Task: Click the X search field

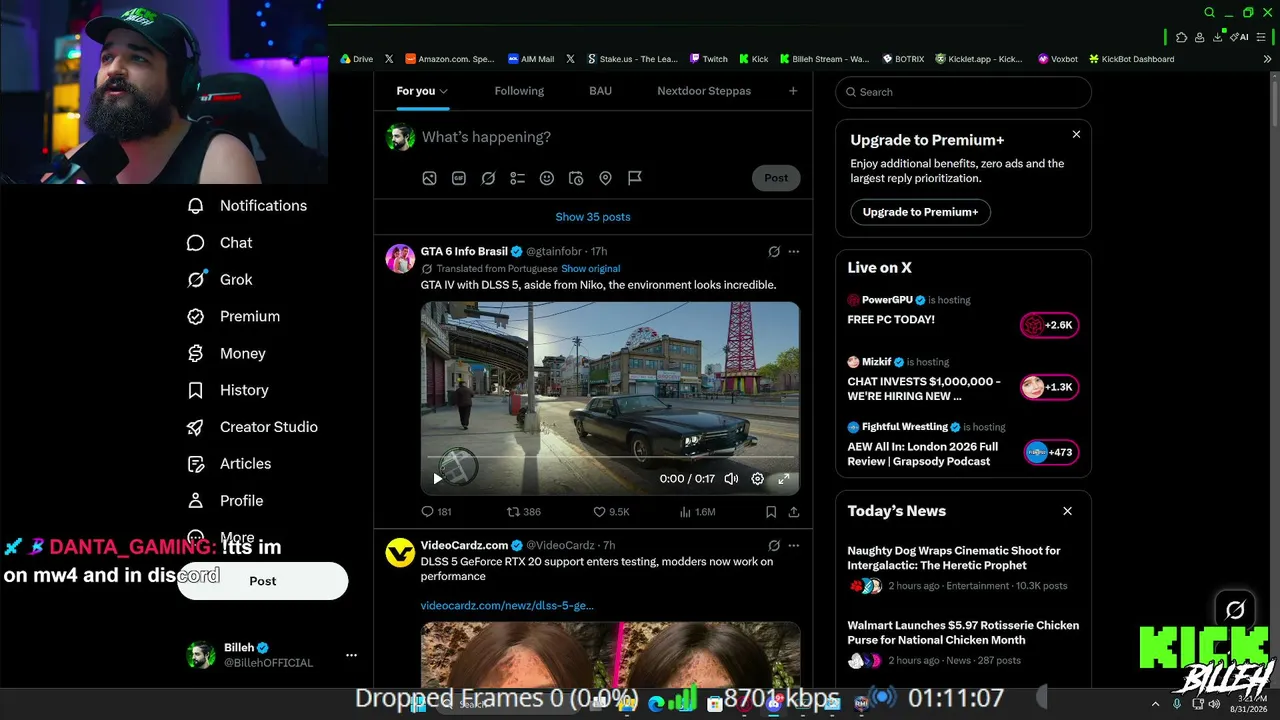Action: (x=963, y=92)
